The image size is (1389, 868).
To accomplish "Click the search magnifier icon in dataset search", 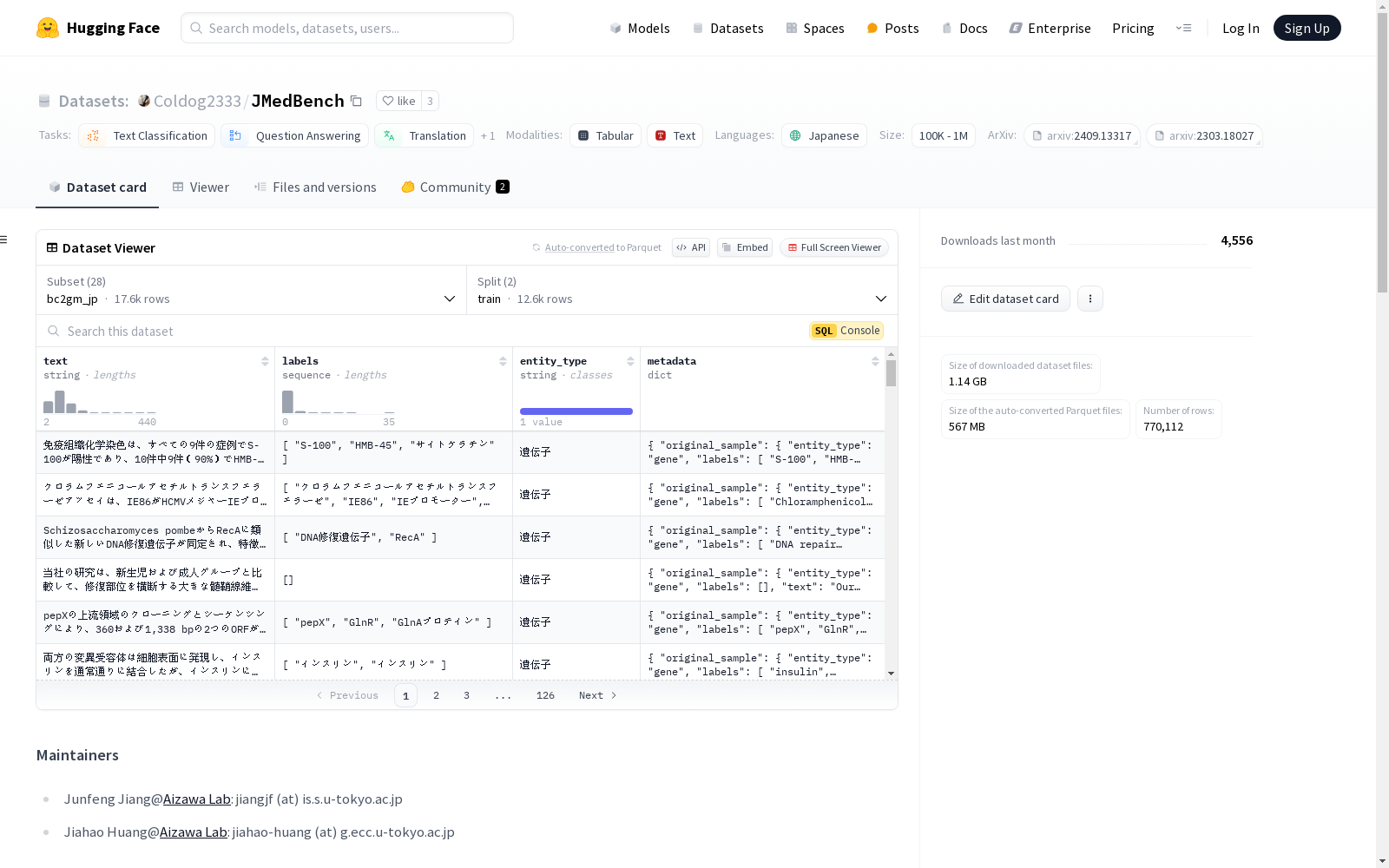I will (x=54, y=331).
